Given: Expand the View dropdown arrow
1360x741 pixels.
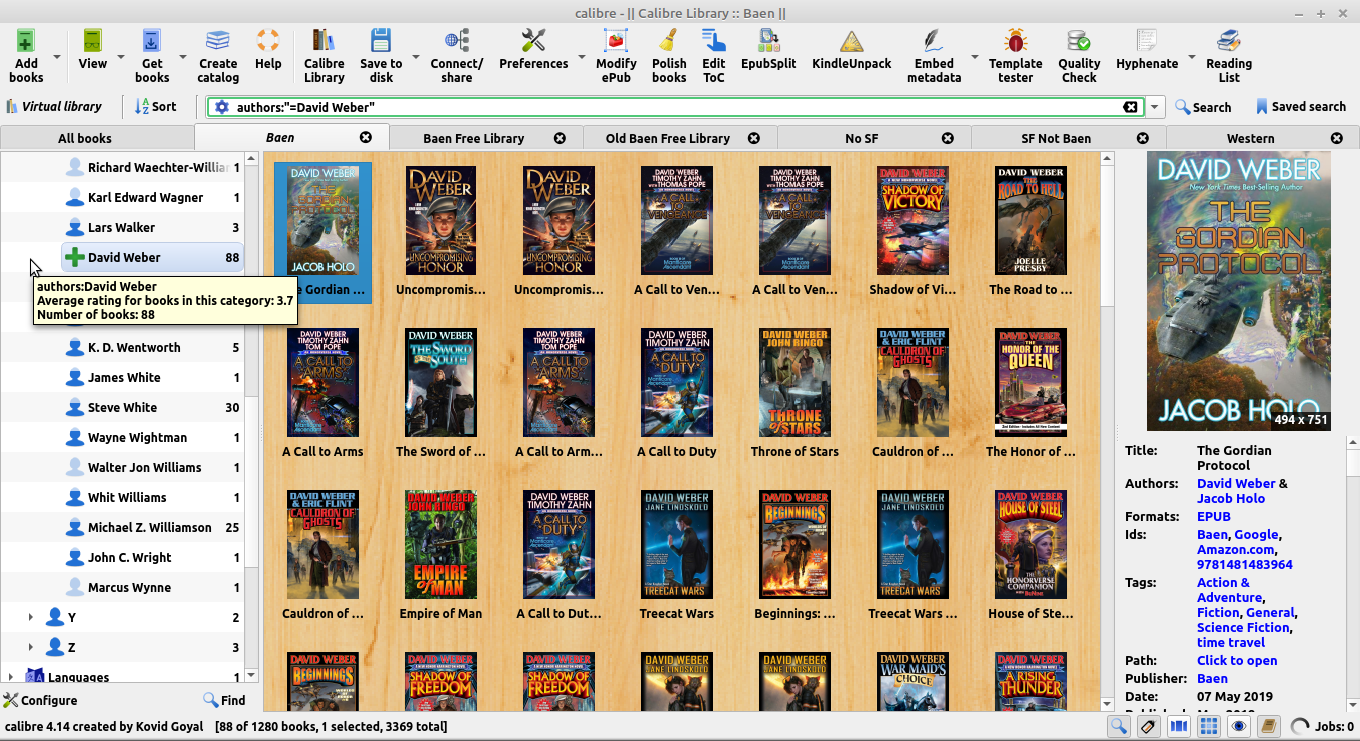Looking at the screenshot, I should click(121, 57).
